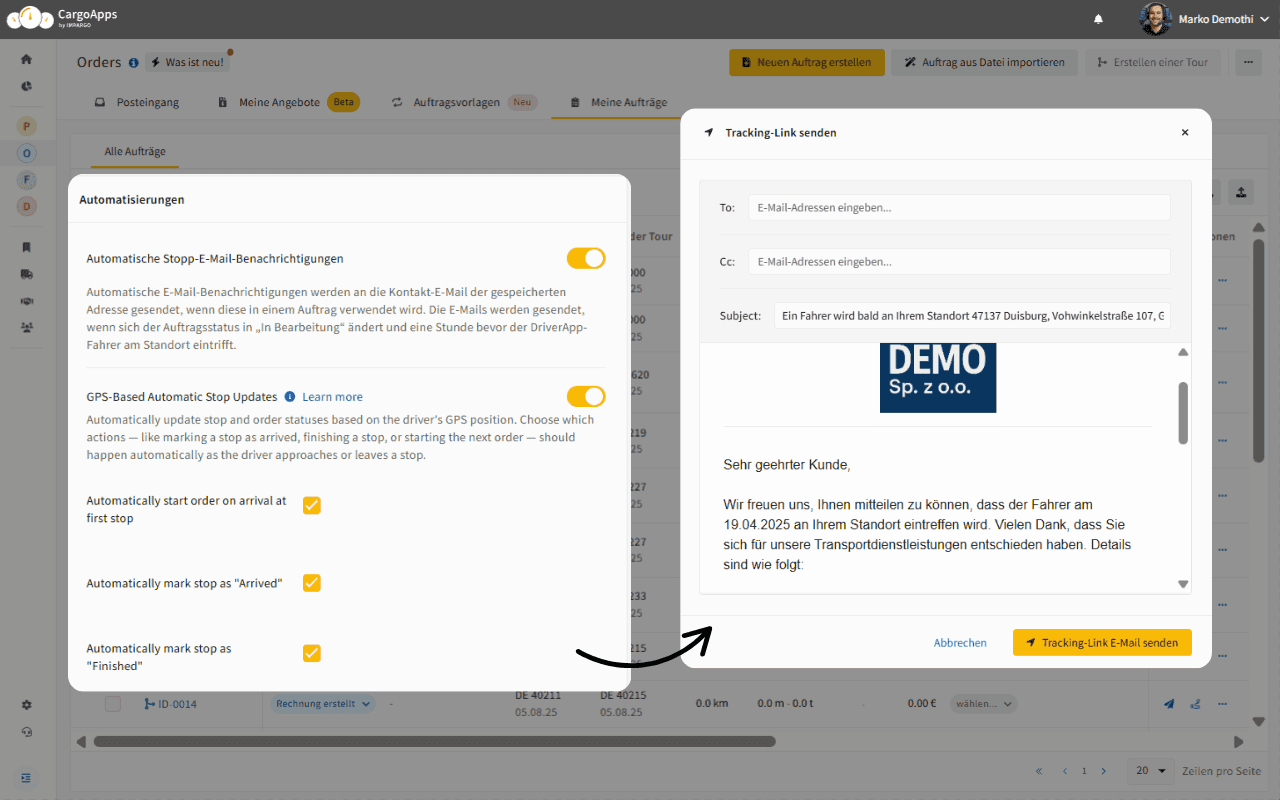Open the team members icon in the sidebar
The height and width of the screenshot is (800, 1280).
(26, 327)
